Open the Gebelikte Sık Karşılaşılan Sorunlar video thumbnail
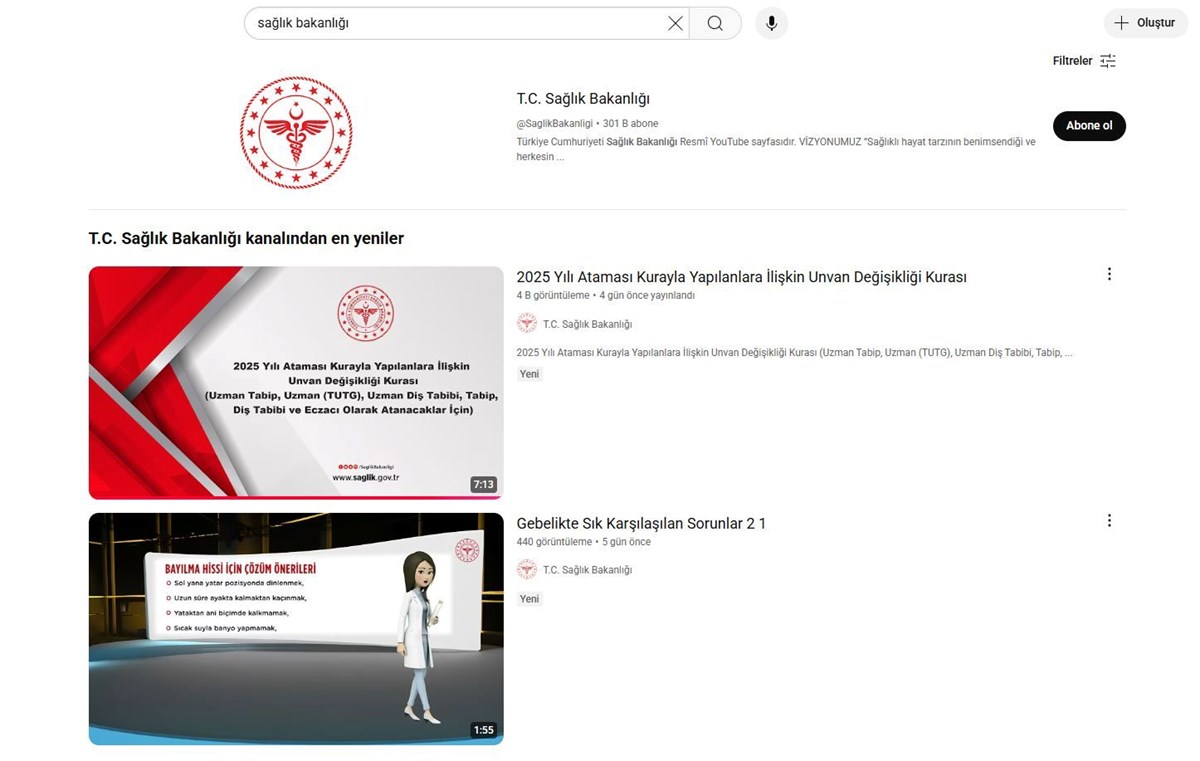The width and height of the screenshot is (1200, 761). 296,629
